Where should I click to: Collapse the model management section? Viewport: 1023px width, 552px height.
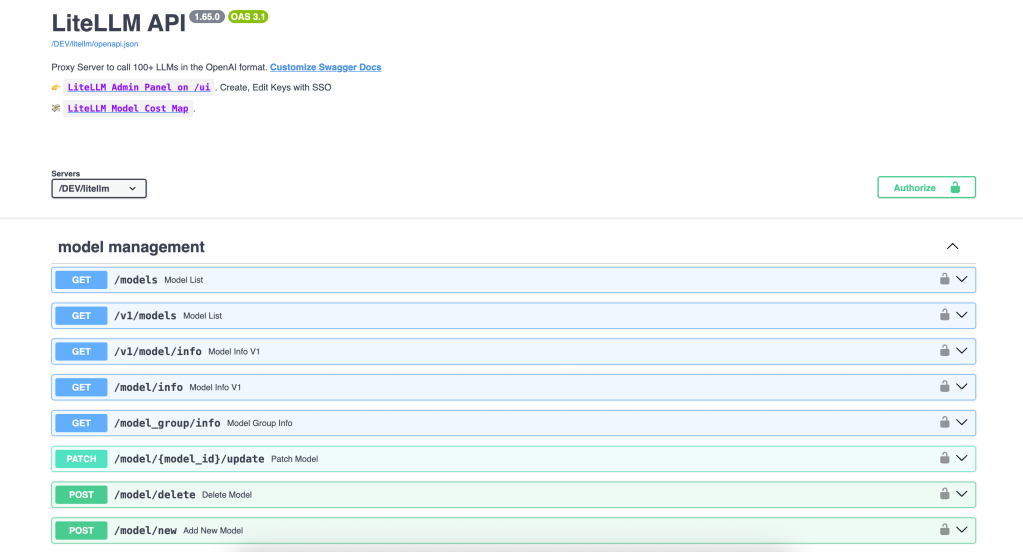952,247
